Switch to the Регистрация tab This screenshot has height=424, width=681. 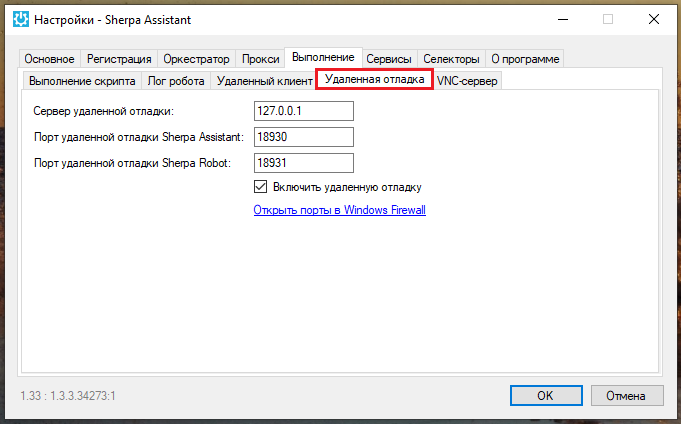tap(119, 59)
